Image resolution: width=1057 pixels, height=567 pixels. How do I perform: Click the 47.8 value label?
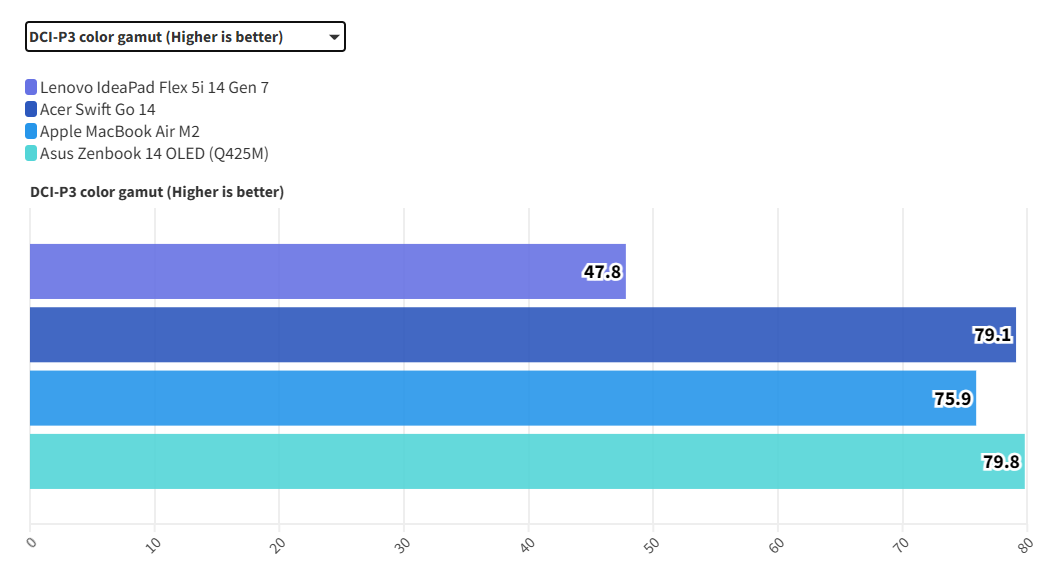[x=602, y=271]
